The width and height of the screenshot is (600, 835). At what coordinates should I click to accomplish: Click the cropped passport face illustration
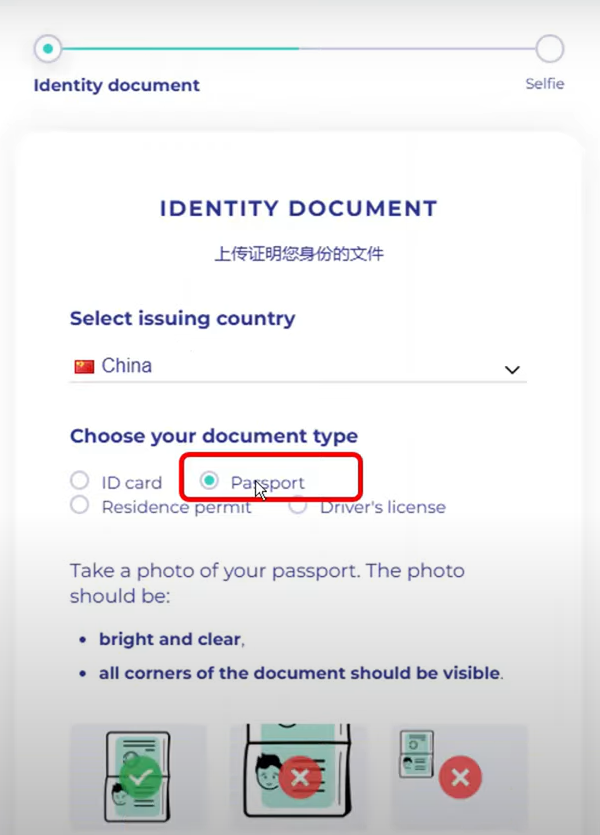click(x=269, y=773)
